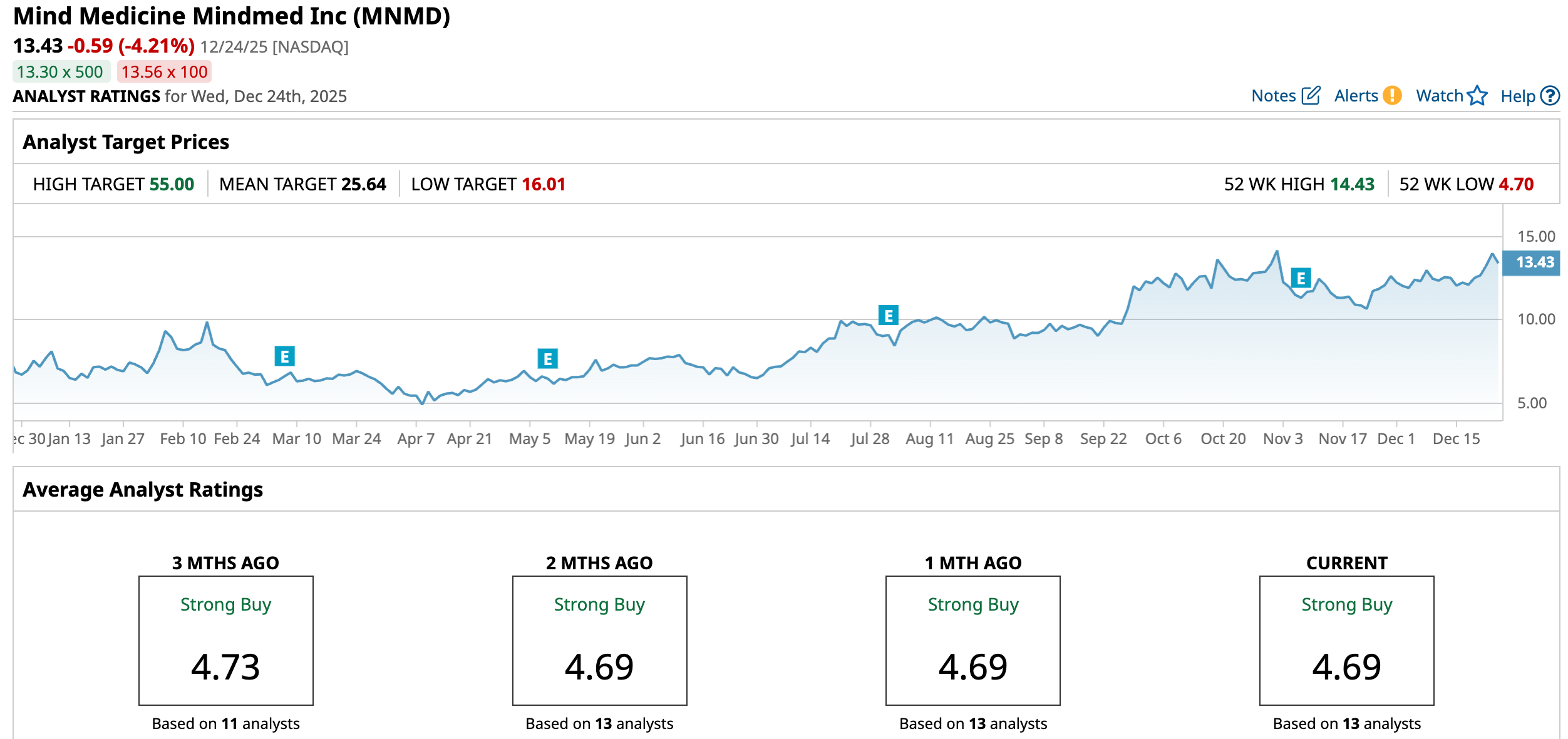Viewport: 1568px width, 739px height.
Task: Open the Notes link
Action: tap(1273, 96)
